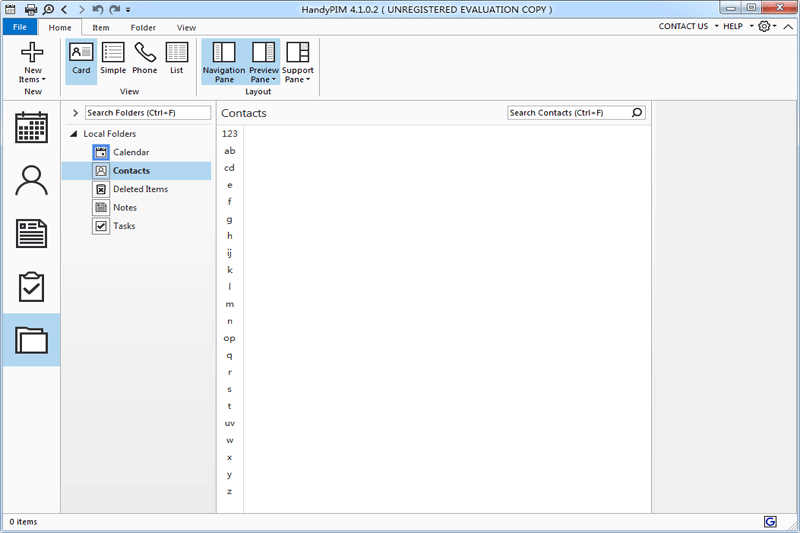Go forward with the right arrow
The height and width of the screenshot is (533, 800).
[81, 9]
